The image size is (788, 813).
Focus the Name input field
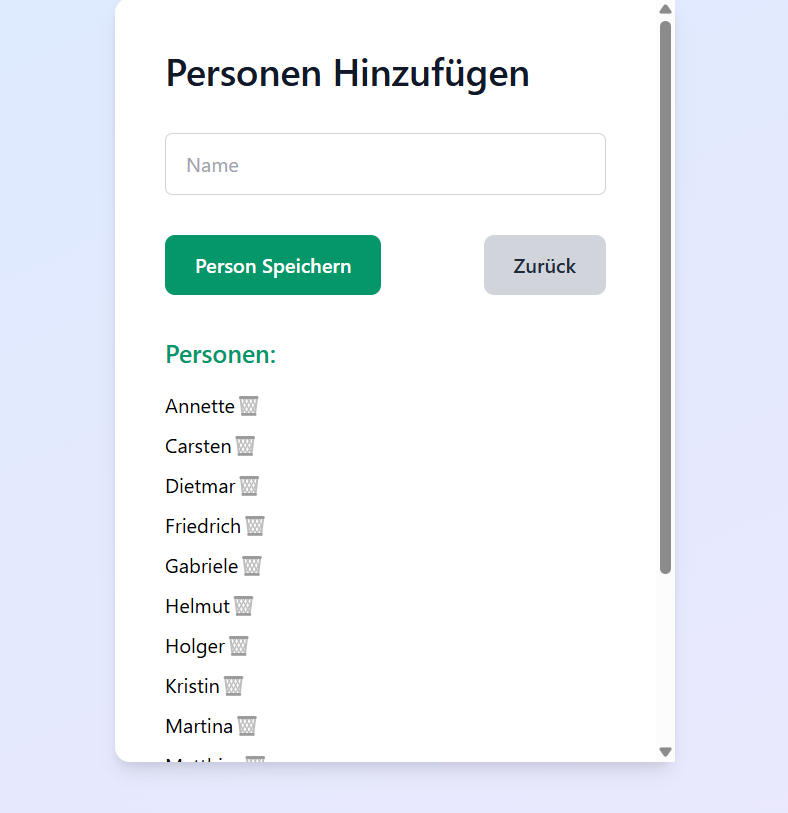385,163
